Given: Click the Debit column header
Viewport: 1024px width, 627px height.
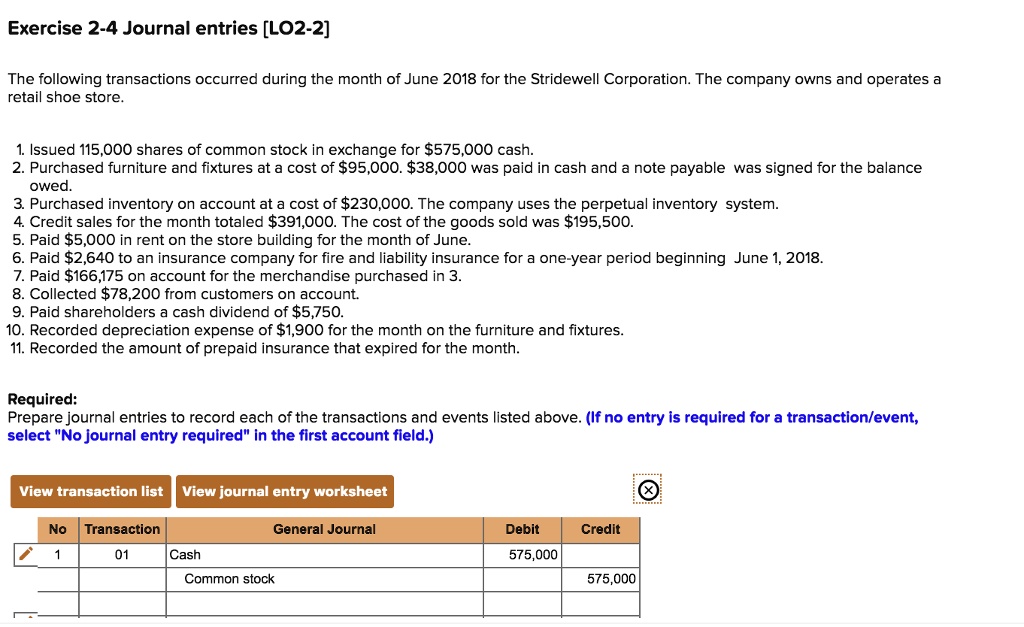Looking at the screenshot, I should [522, 529].
